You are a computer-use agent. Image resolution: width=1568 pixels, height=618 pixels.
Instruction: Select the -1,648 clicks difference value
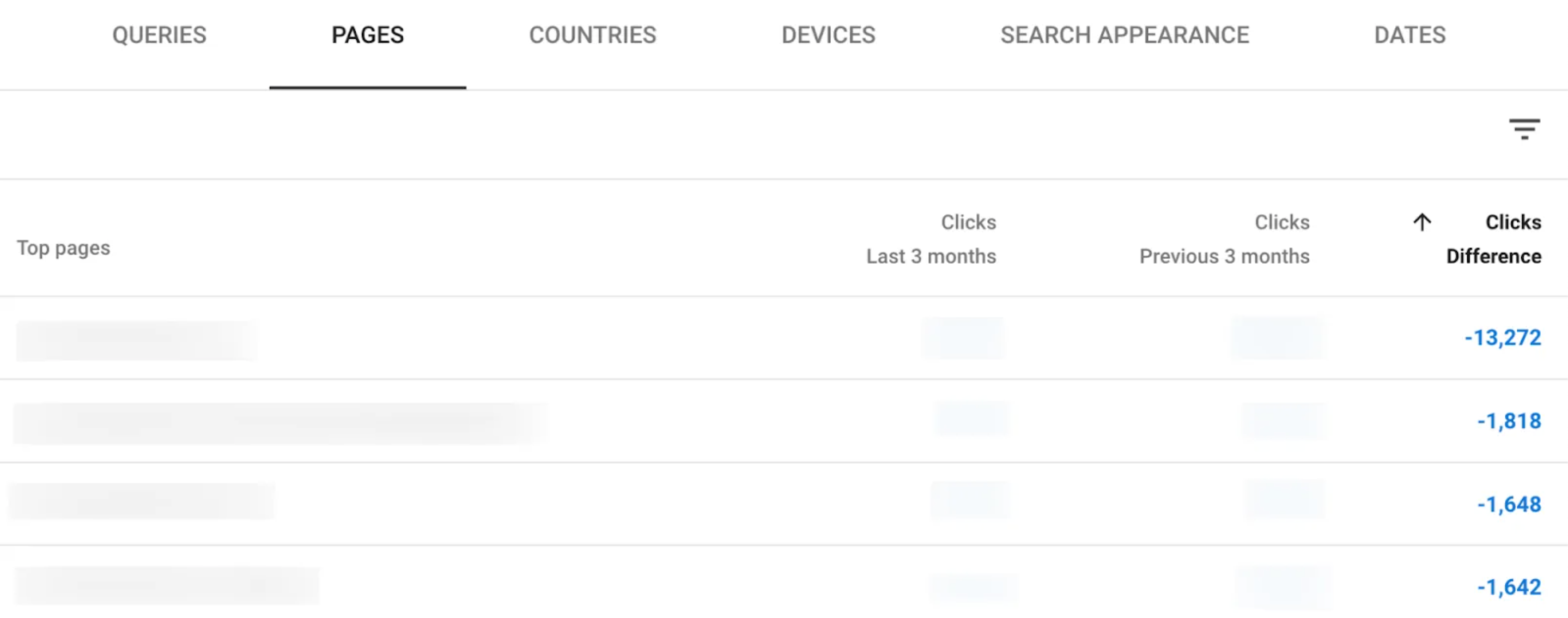(x=1509, y=504)
